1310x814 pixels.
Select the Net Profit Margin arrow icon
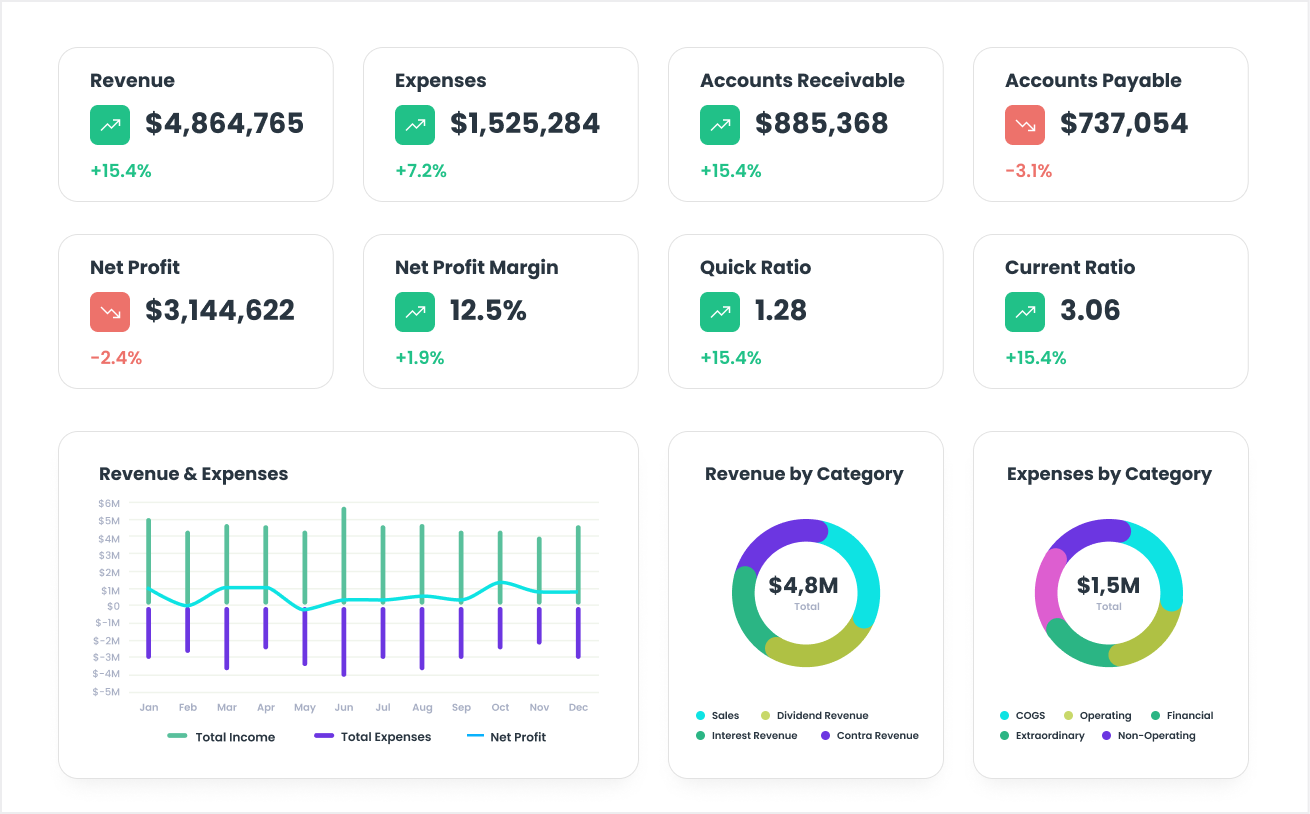click(414, 311)
